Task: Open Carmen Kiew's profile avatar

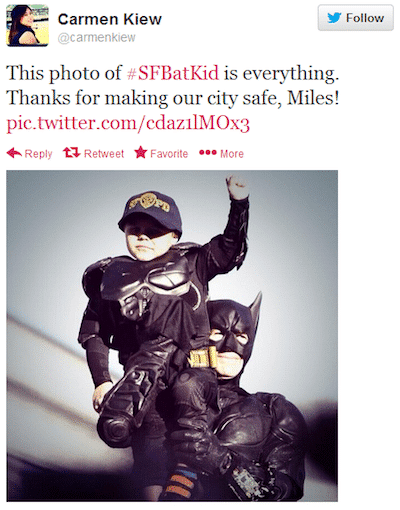Action: click(27, 26)
